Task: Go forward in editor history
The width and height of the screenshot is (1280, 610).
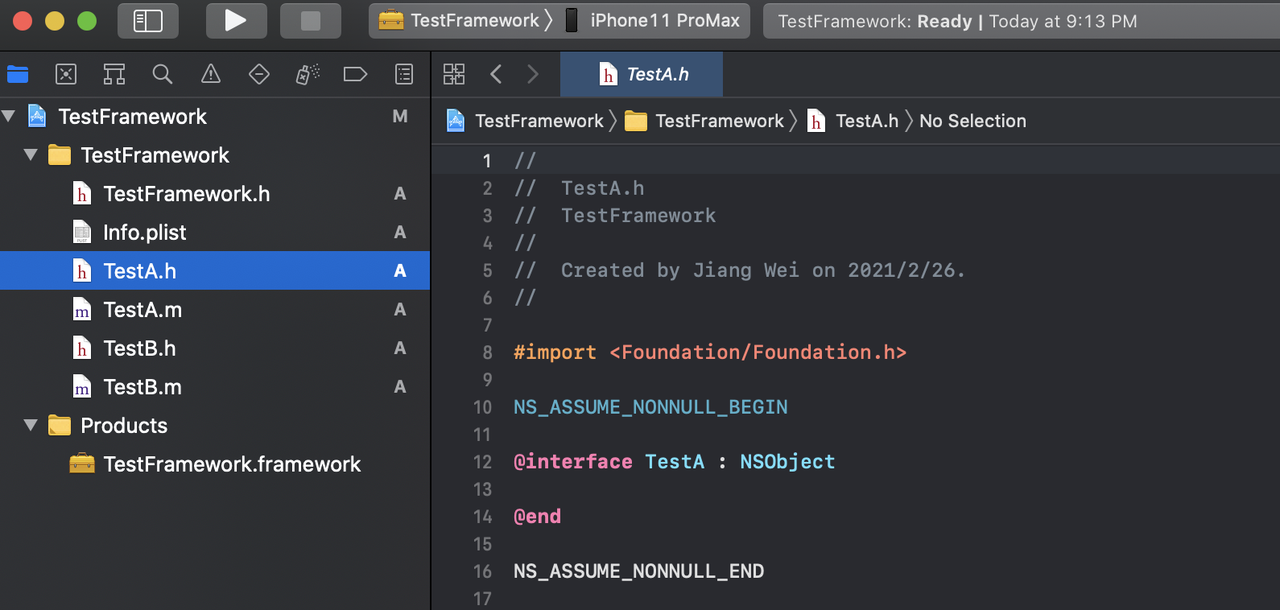Action: click(x=533, y=74)
